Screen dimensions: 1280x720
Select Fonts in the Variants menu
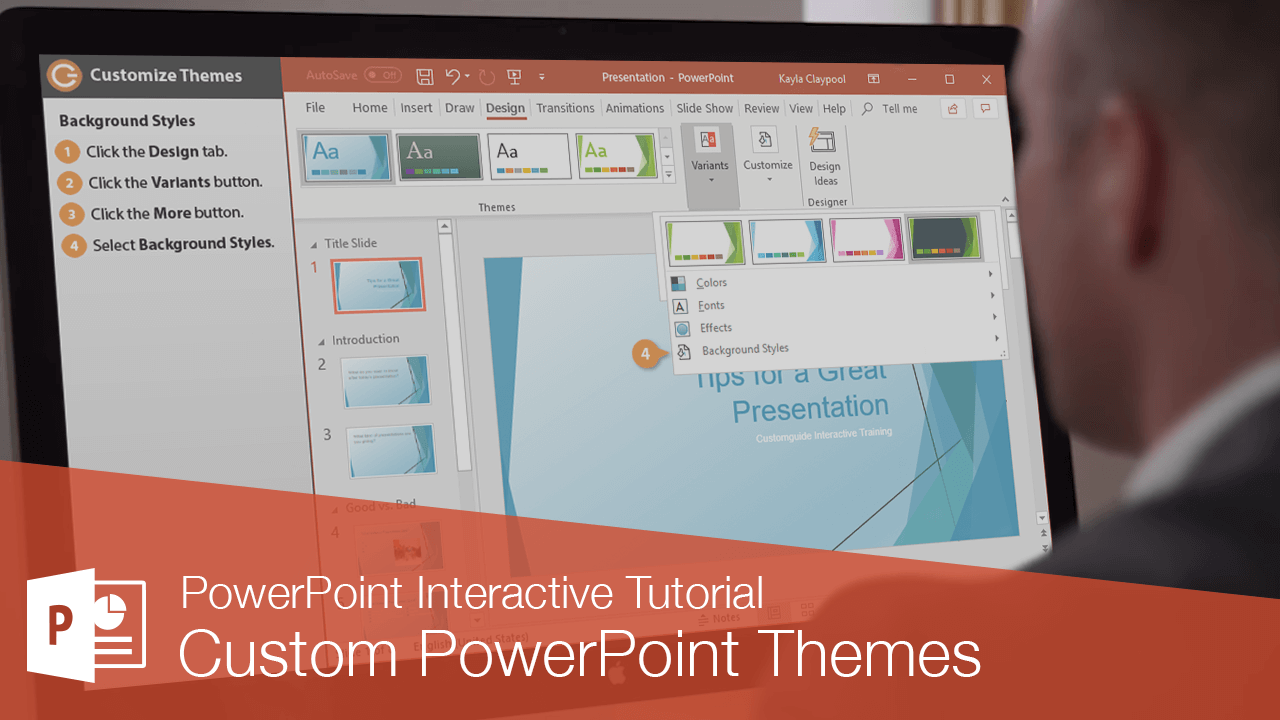712,305
